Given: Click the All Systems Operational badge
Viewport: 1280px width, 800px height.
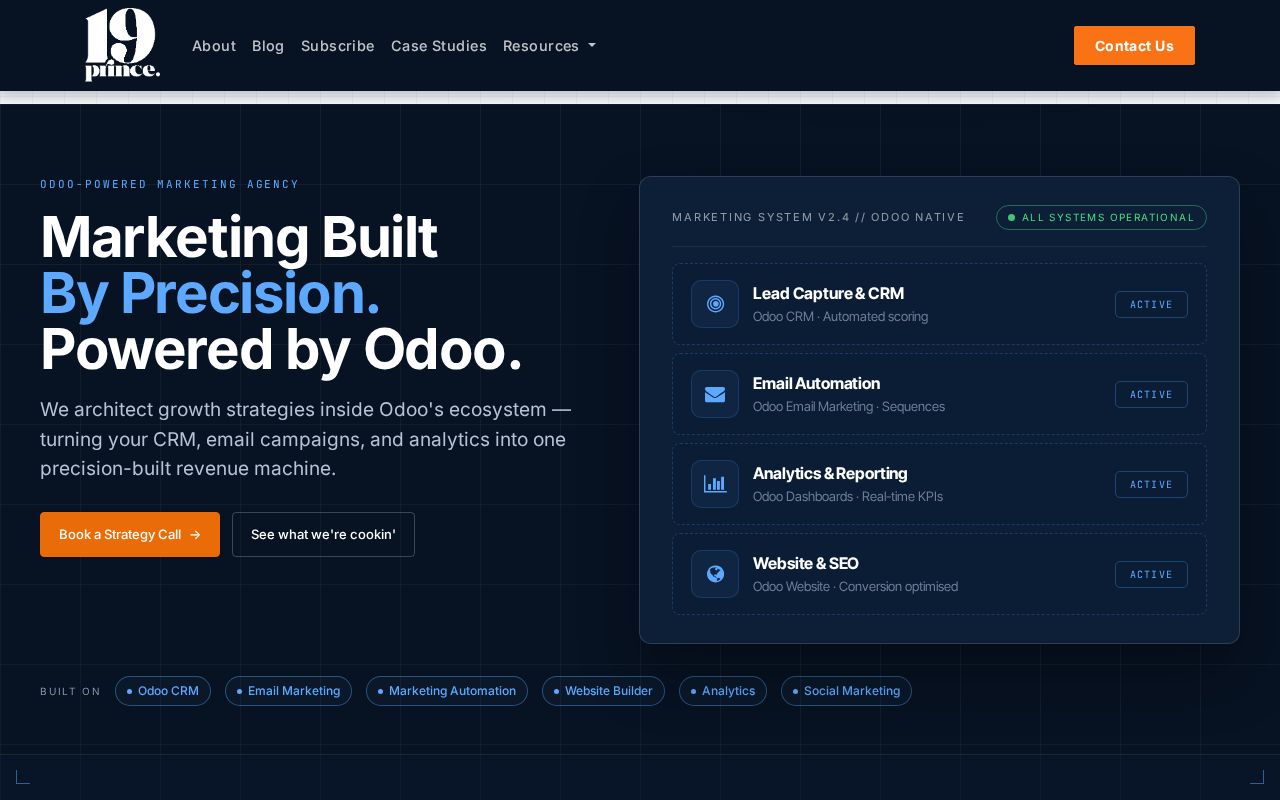Looking at the screenshot, I should [1101, 217].
